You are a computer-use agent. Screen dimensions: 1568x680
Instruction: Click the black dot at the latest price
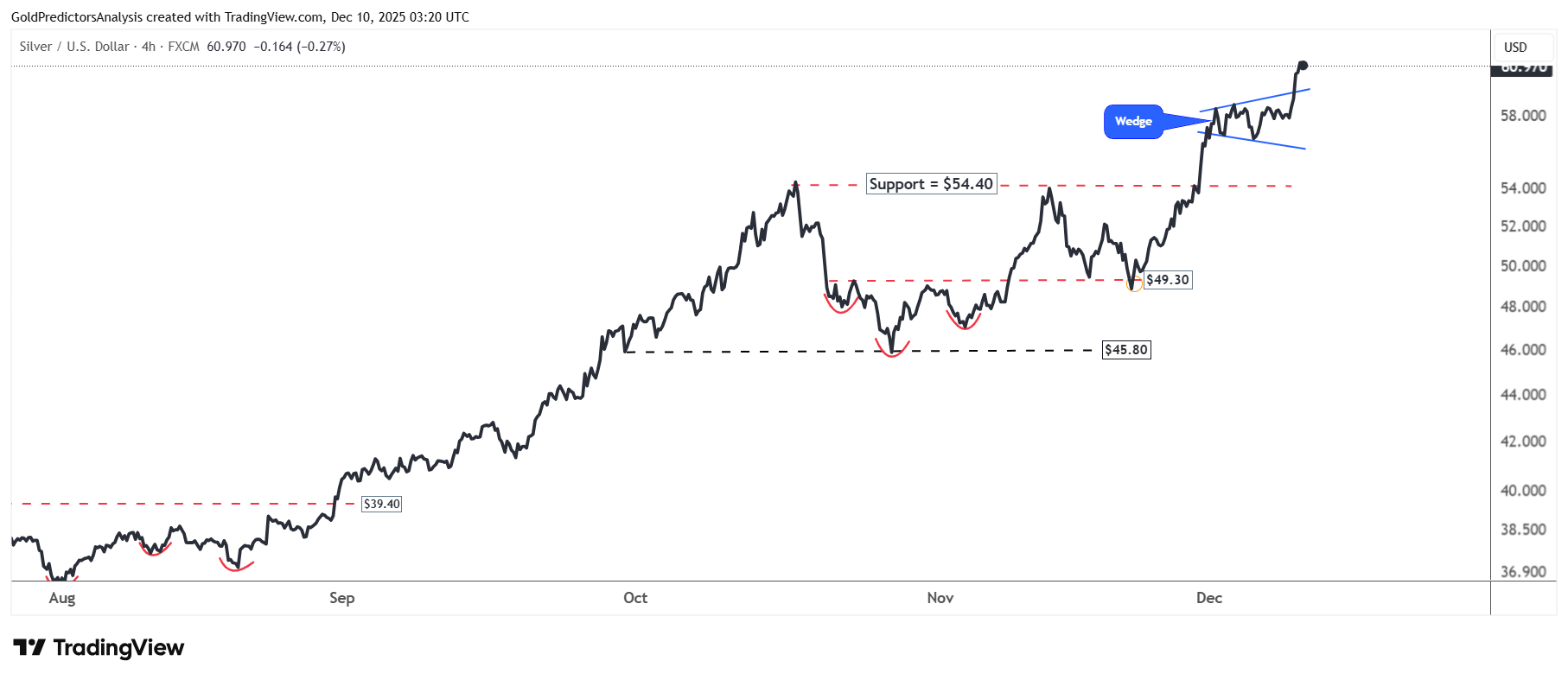1303,66
